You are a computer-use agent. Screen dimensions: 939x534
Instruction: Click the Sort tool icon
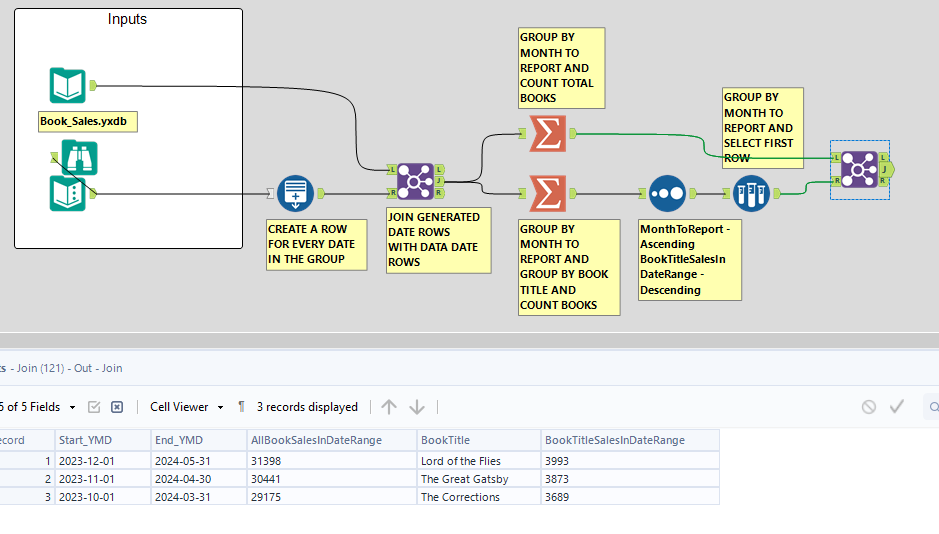tap(667, 193)
